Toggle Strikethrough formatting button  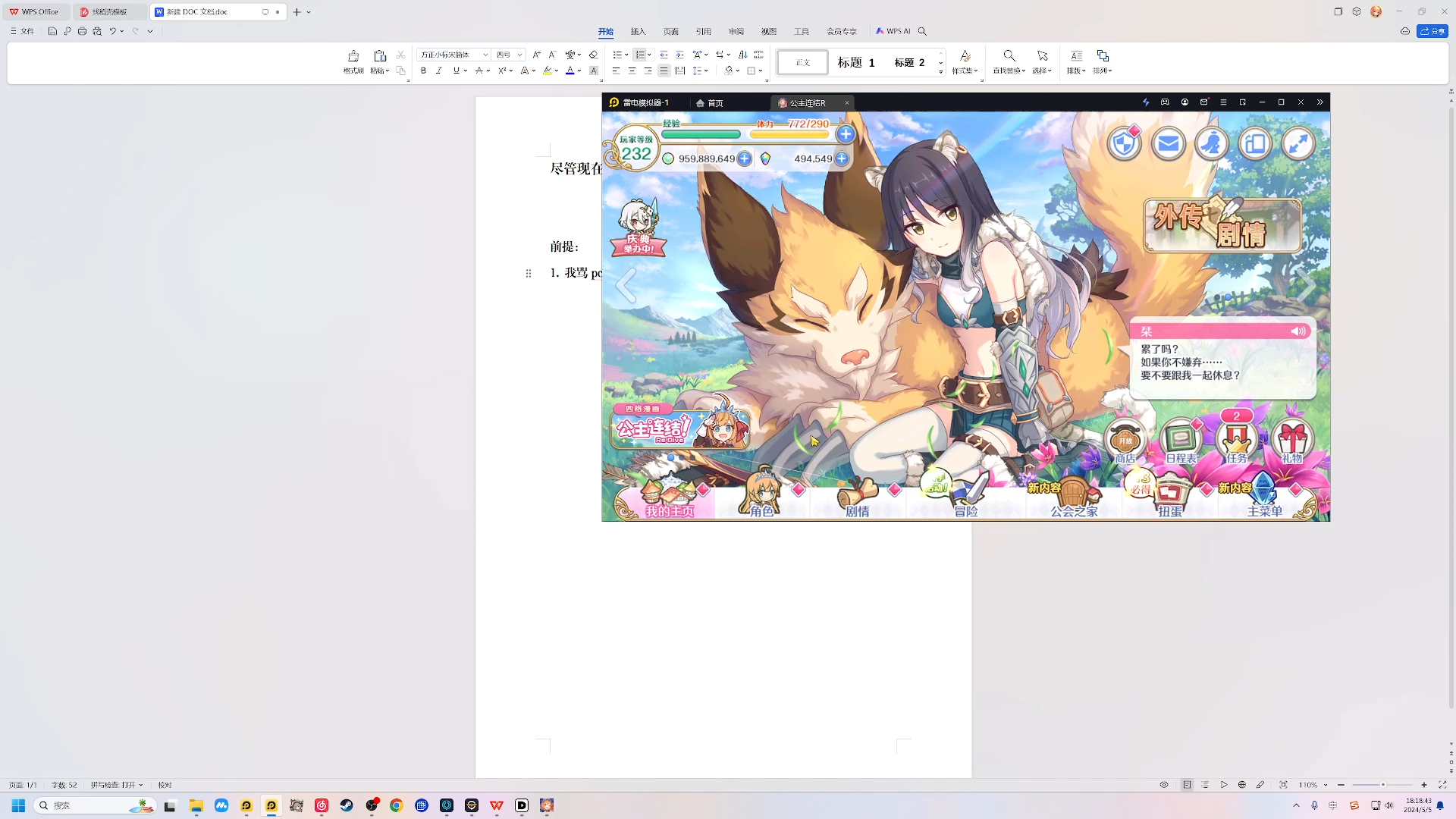(479, 71)
